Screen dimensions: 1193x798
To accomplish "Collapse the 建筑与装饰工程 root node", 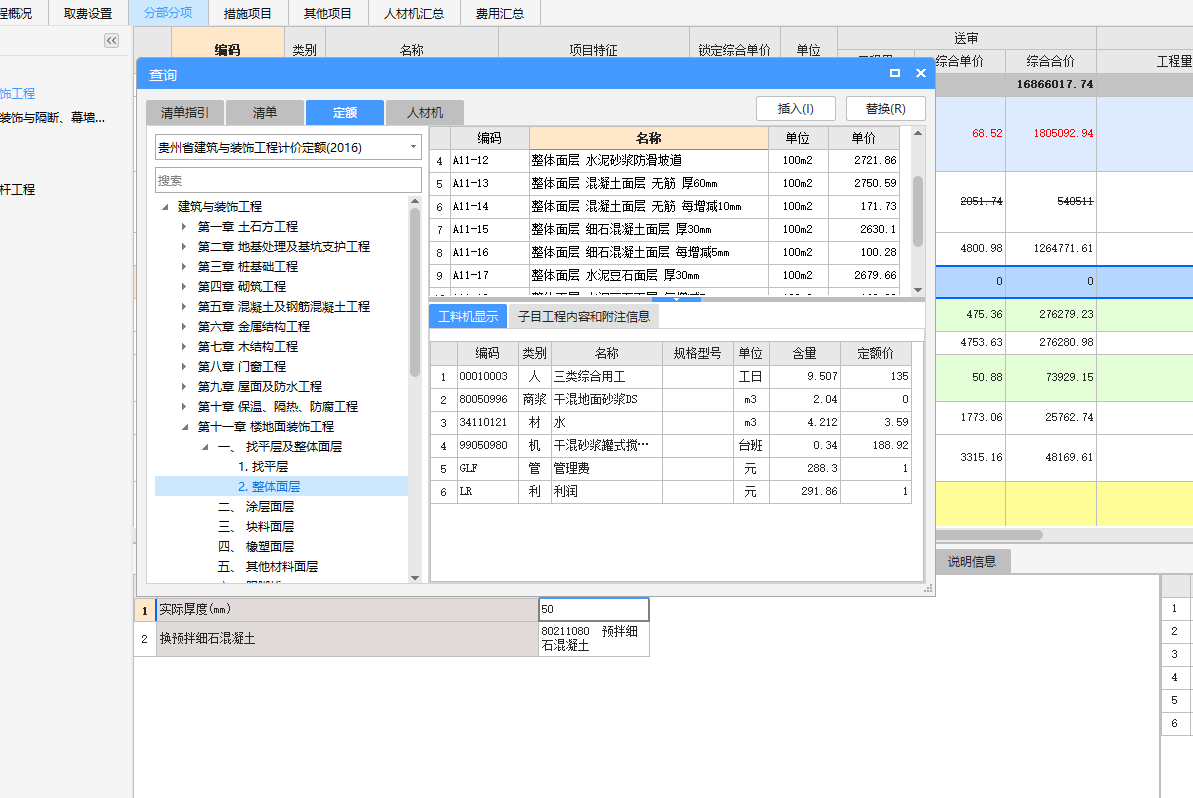I will coord(165,207).
